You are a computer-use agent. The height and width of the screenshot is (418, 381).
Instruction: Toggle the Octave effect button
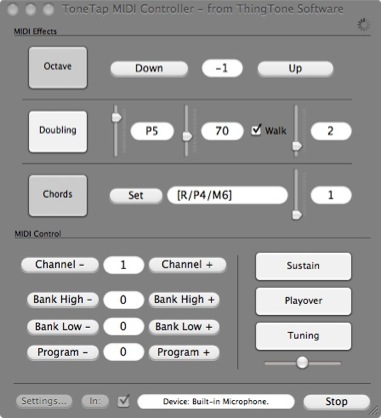[x=58, y=67]
